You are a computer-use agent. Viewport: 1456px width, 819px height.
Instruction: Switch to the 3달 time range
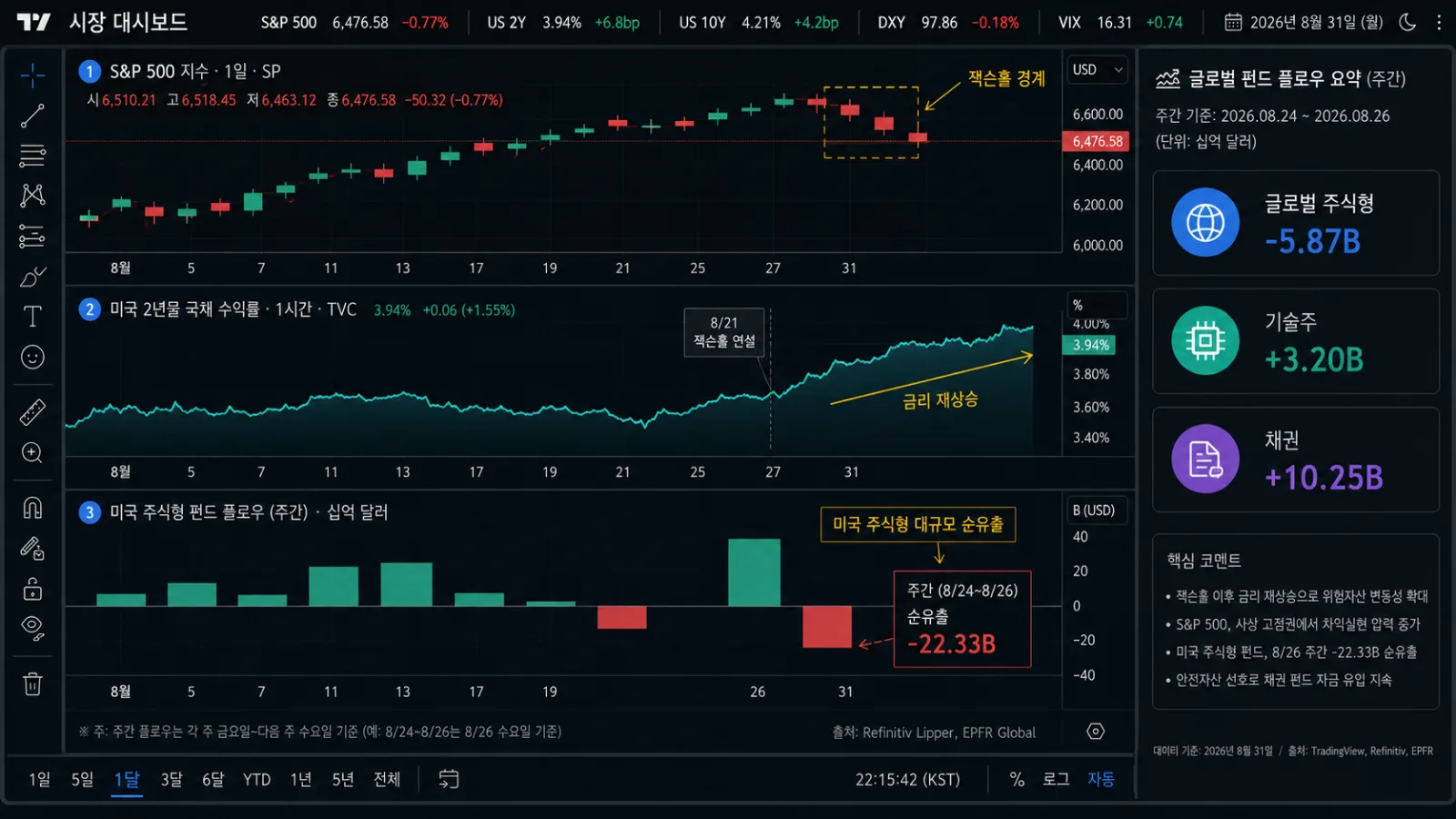(171, 779)
